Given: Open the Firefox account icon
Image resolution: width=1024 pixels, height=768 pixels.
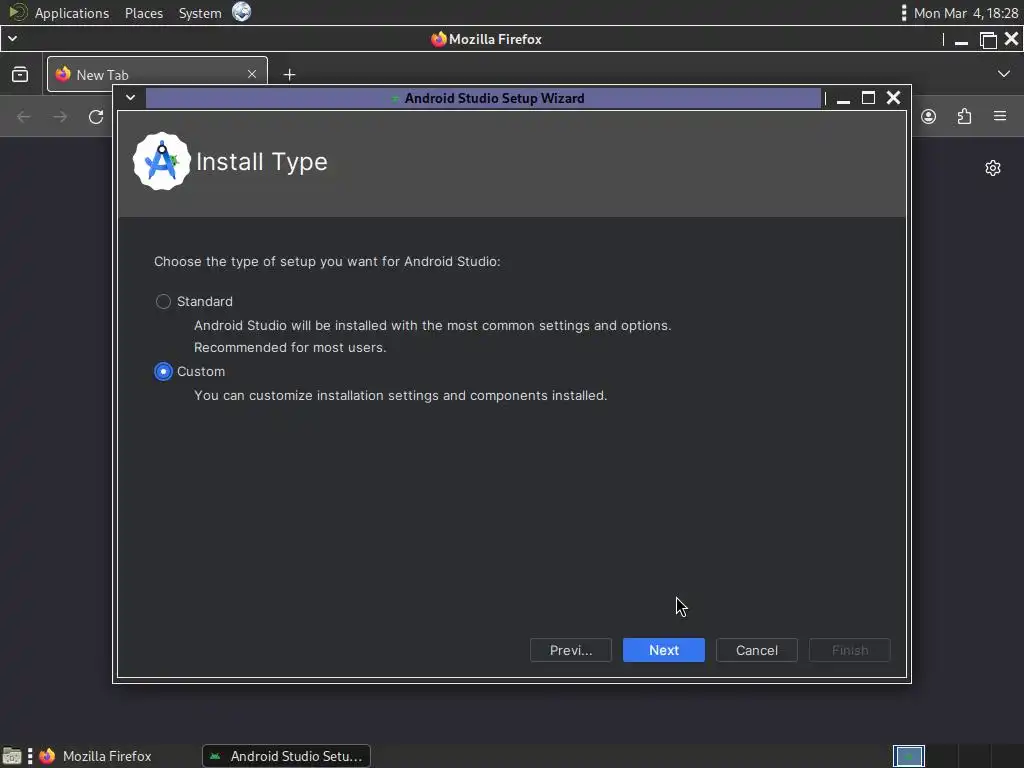Looking at the screenshot, I should (x=929, y=116).
